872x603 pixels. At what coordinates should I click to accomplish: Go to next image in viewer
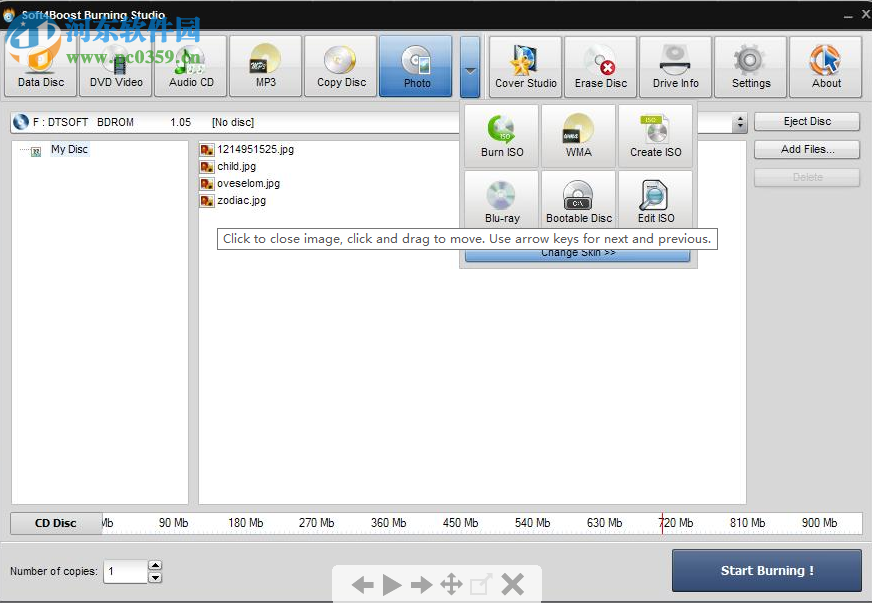coord(422,585)
